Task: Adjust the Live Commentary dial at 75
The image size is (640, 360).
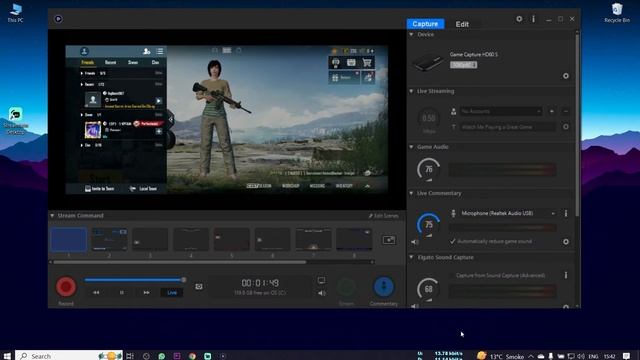Action: coord(429,224)
